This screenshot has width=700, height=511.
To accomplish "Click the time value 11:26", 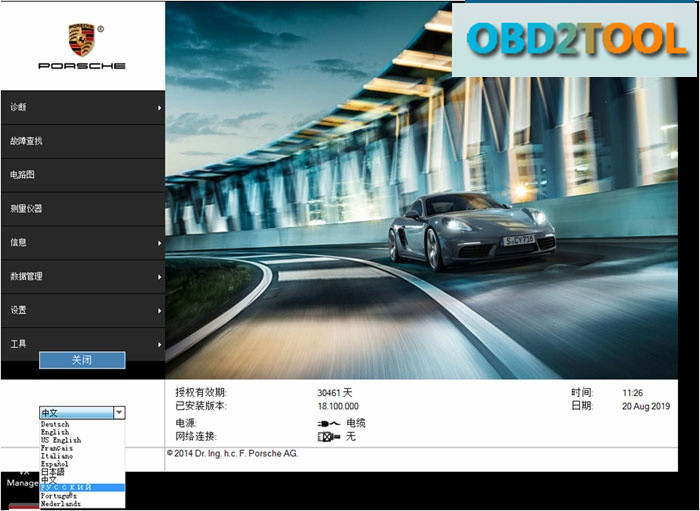I will tap(633, 393).
